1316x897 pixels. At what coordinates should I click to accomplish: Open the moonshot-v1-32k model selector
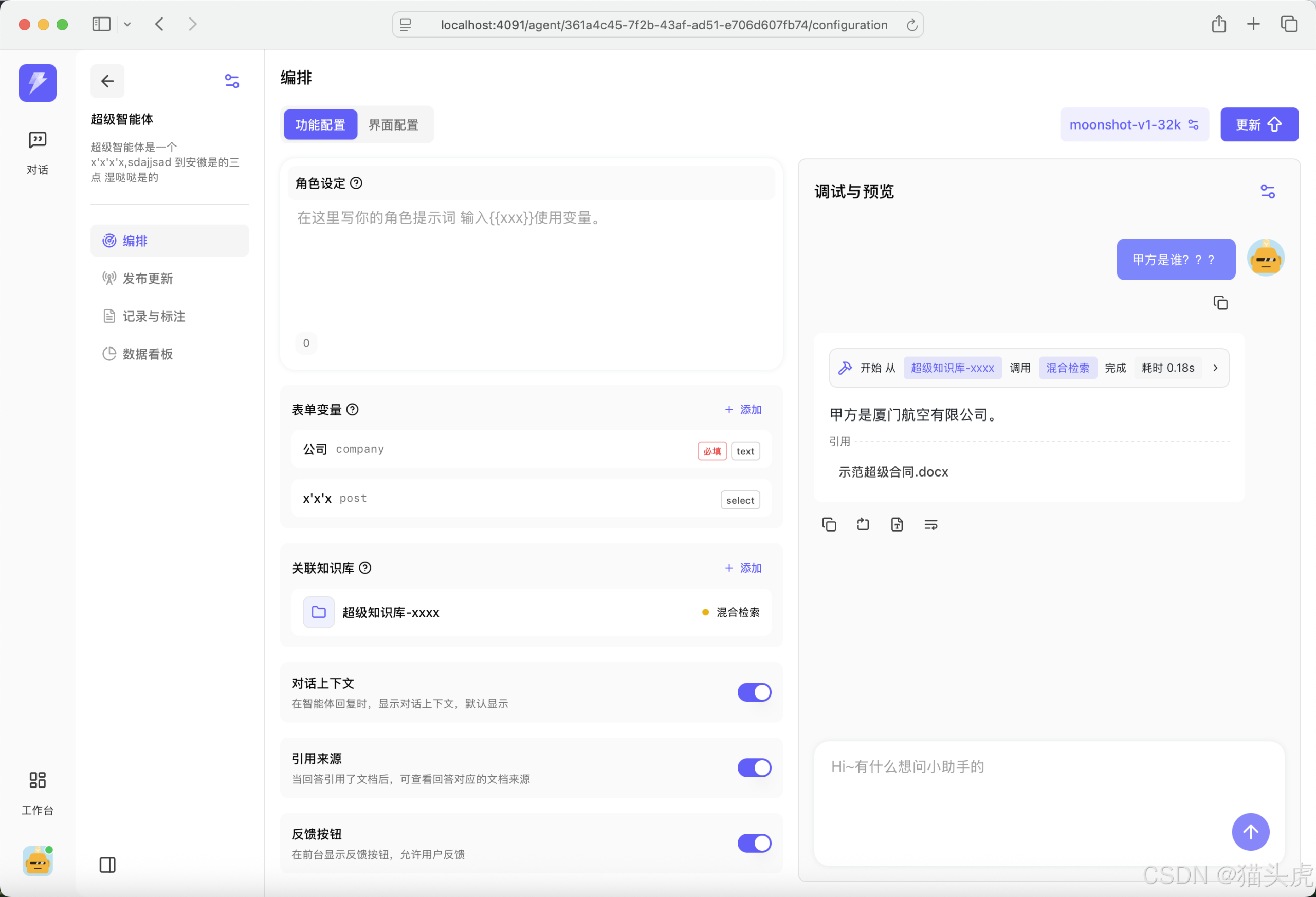point(1134,124)
